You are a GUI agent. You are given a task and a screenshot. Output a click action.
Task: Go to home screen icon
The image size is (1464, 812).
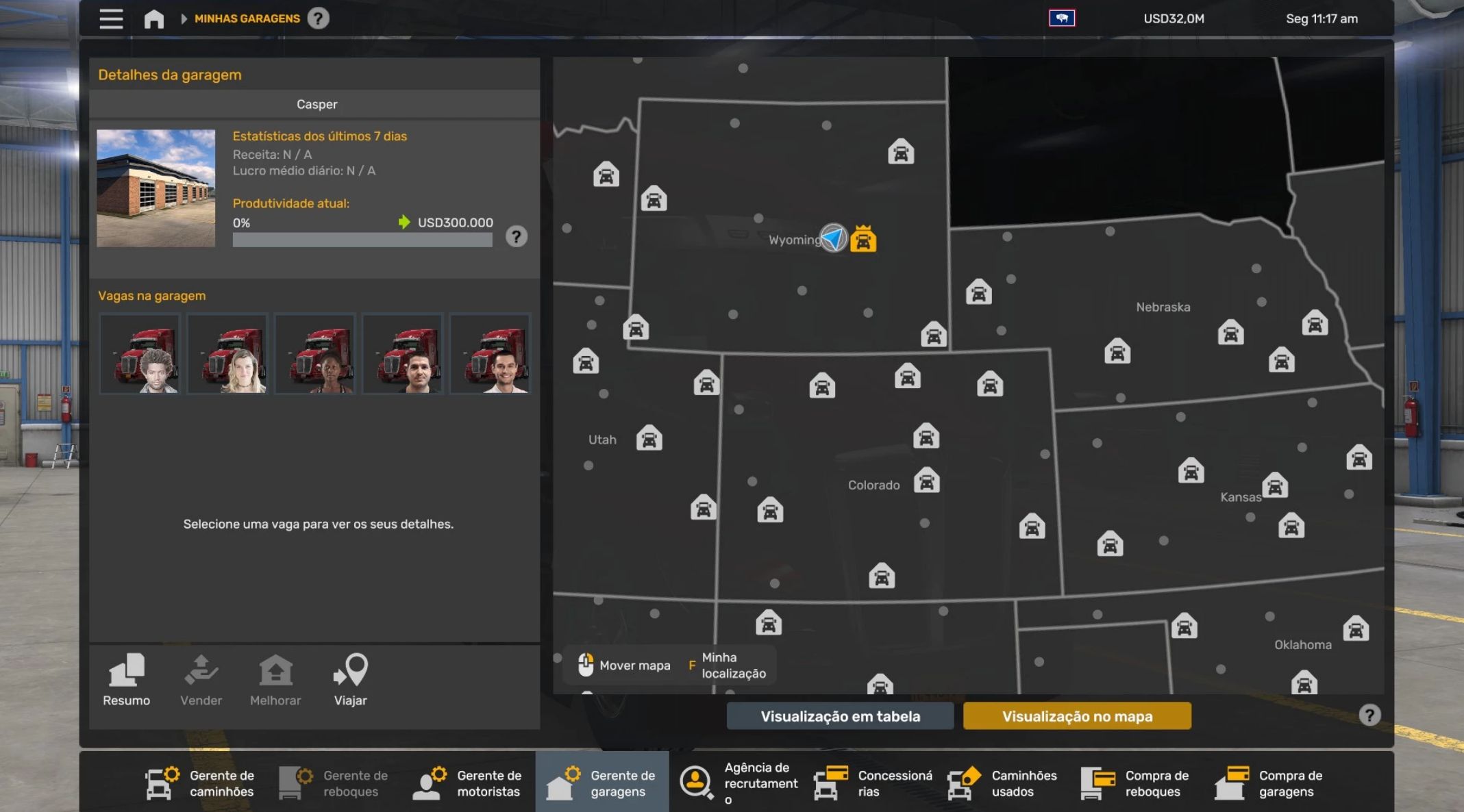[x=153, y=18]
